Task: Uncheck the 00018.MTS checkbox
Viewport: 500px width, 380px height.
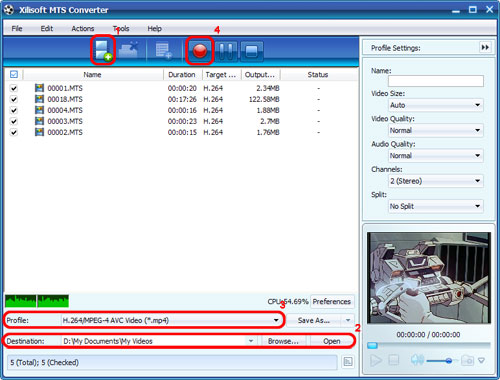Action: (14, 99)
